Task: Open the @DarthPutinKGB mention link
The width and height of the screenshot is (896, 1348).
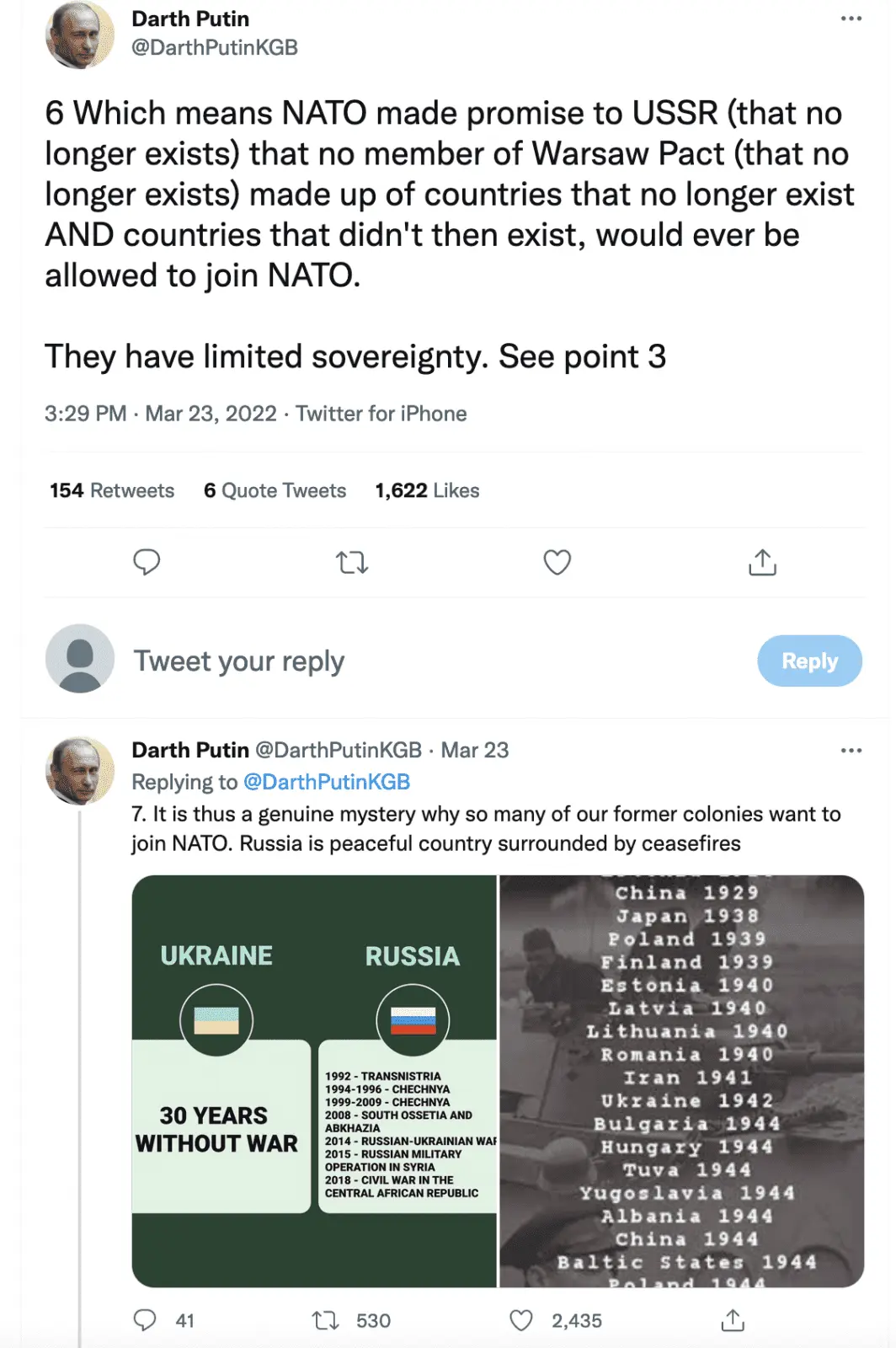Action: tap(327, 782)
